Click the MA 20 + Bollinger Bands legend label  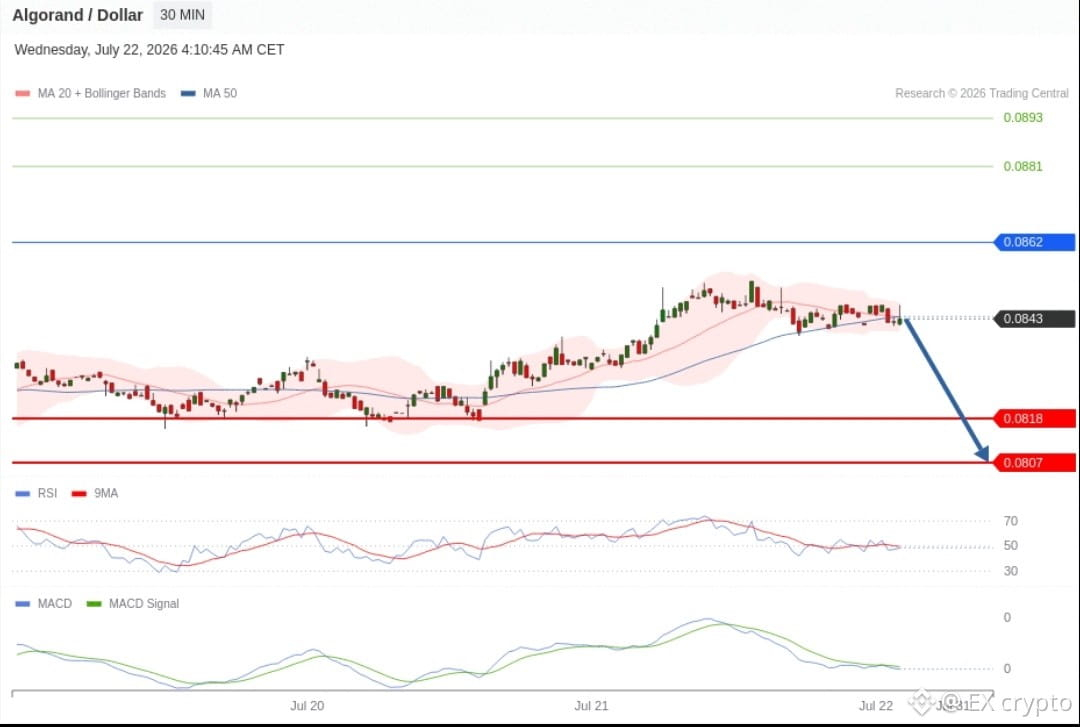101,93
